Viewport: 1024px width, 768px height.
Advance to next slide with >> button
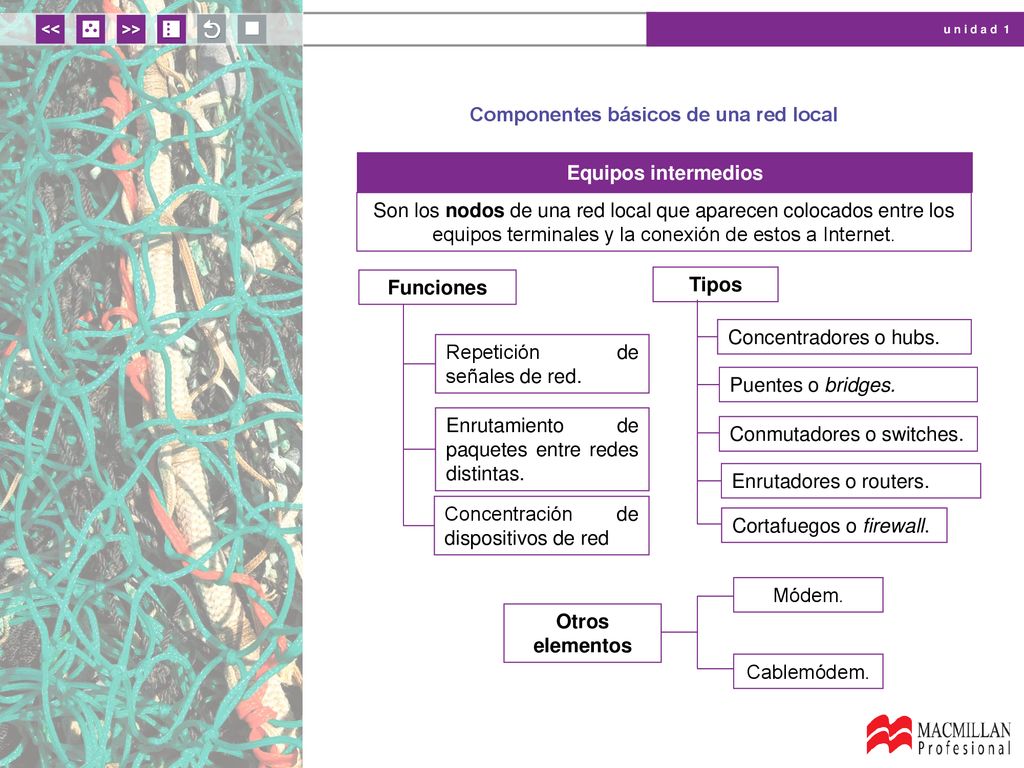tap(131, 29)
